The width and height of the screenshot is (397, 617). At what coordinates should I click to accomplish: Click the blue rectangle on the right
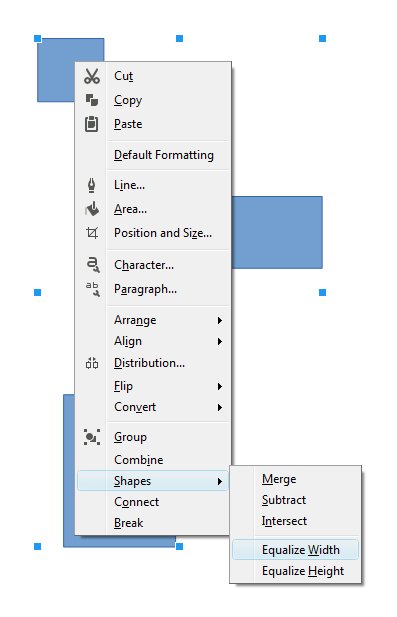(x=277, y=233)
